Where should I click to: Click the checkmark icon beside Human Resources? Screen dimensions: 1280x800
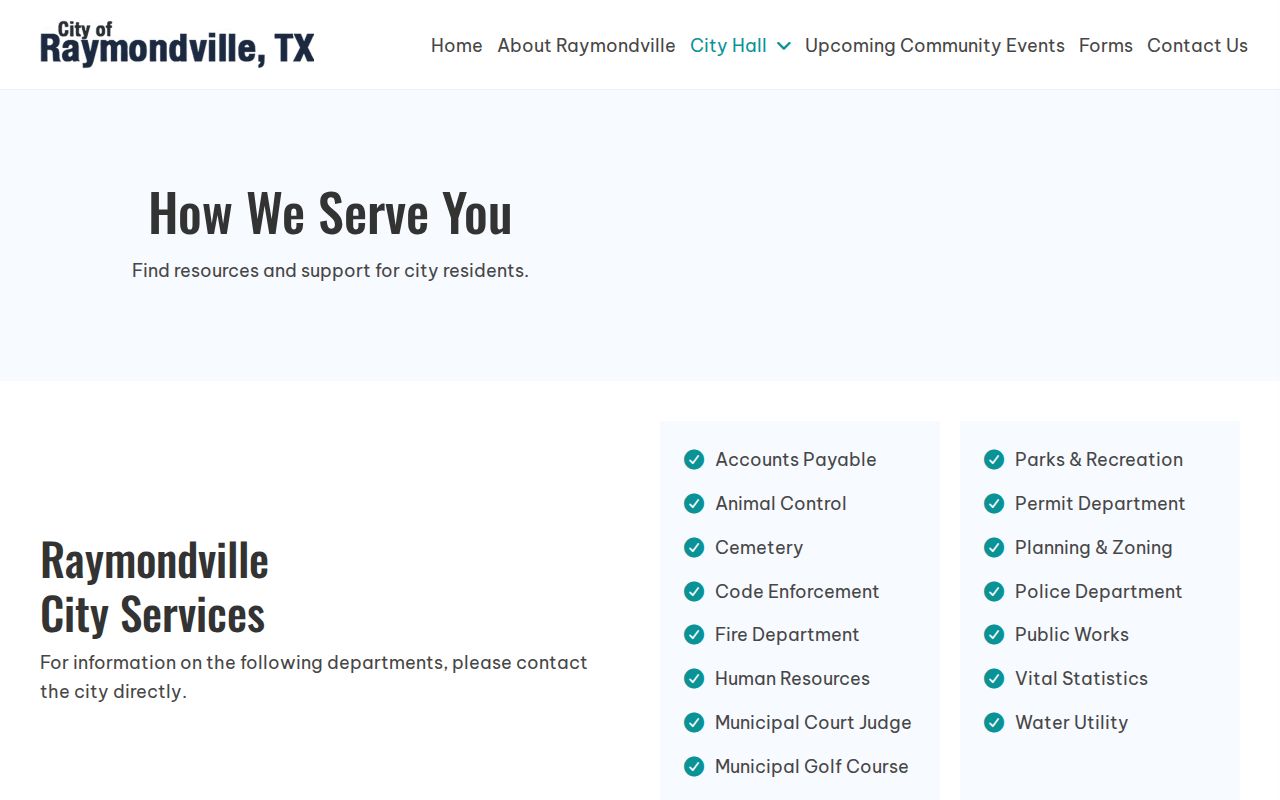click(x=694, y=678)
